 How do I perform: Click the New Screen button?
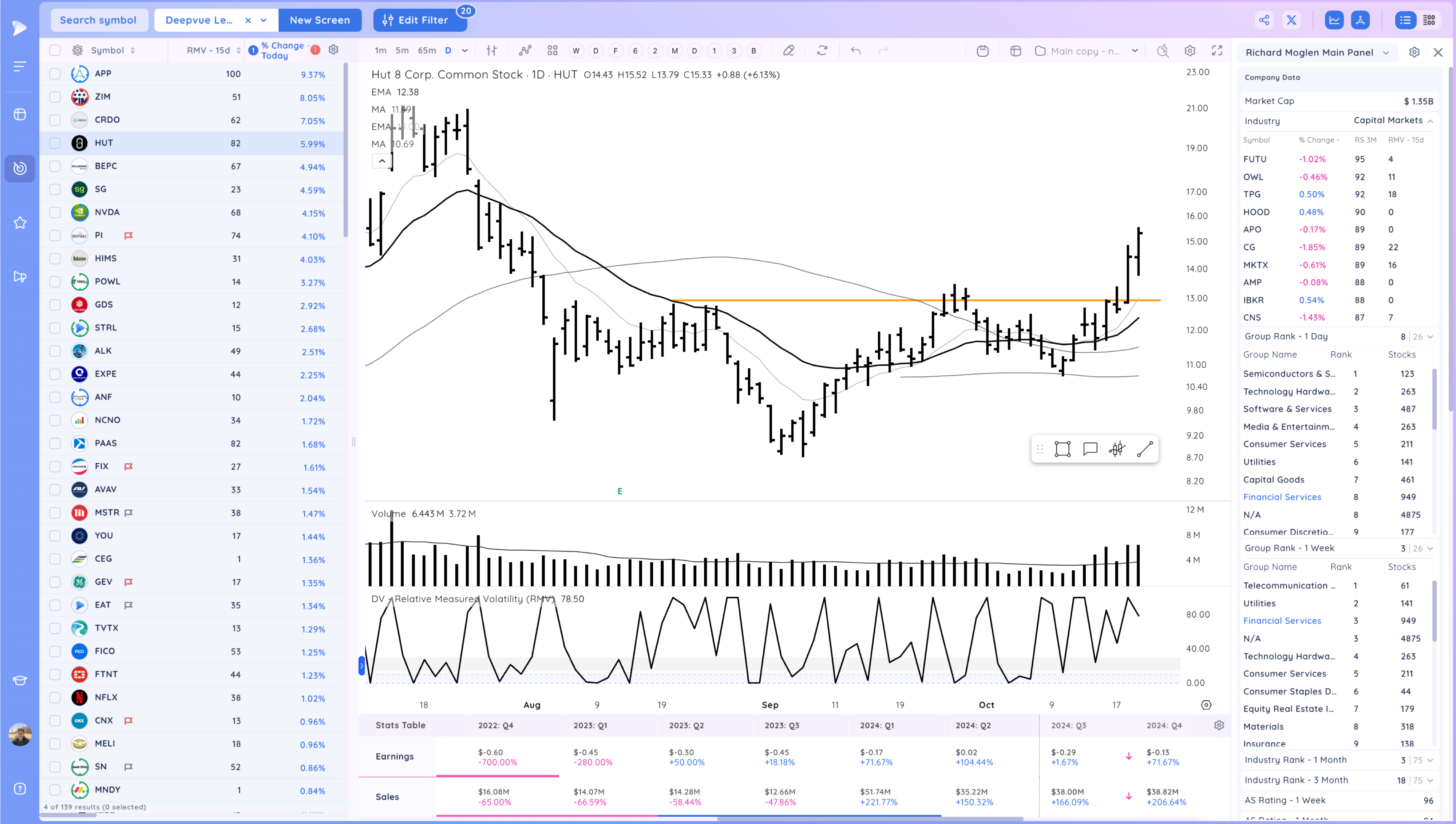(x=320, y=20)
